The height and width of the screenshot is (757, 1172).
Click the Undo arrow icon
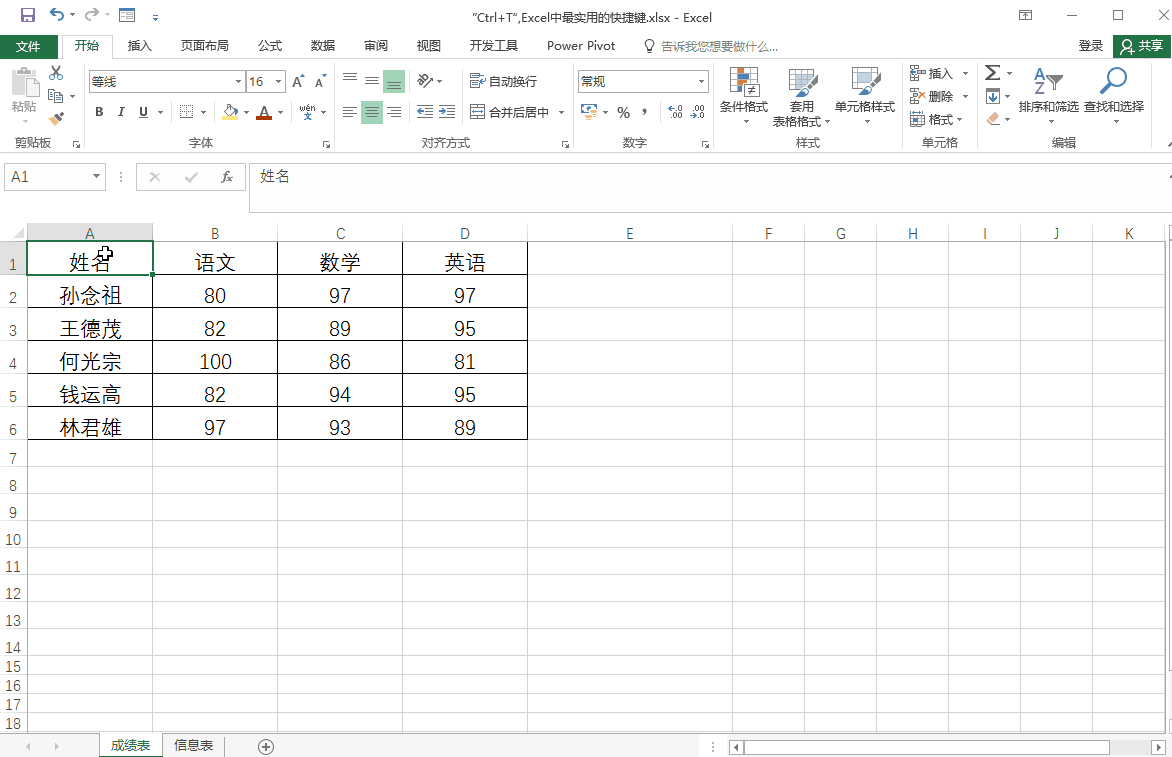point(57,14)
